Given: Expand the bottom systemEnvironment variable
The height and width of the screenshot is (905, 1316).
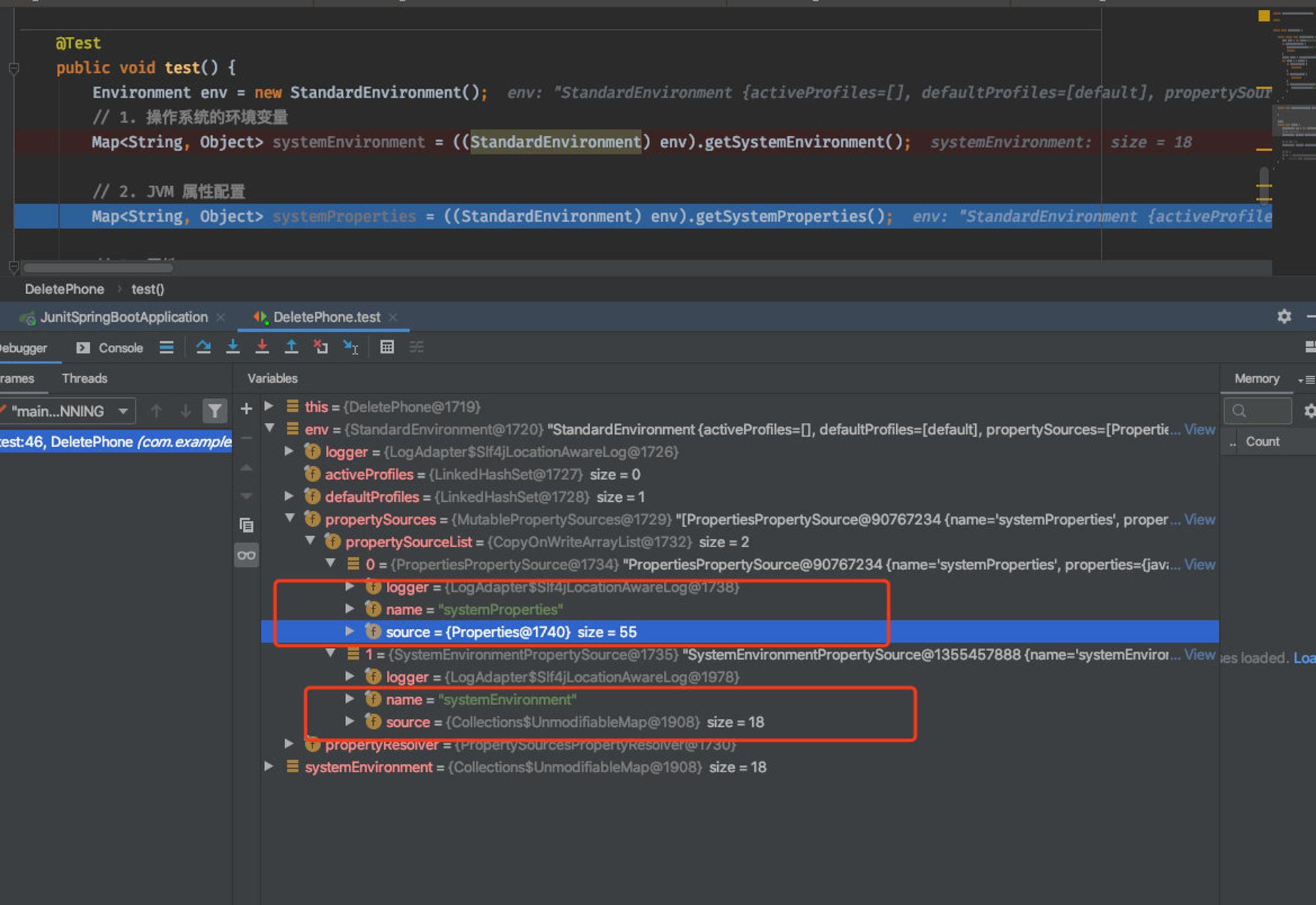Looking at the screenshot, I should click(268, 766).
